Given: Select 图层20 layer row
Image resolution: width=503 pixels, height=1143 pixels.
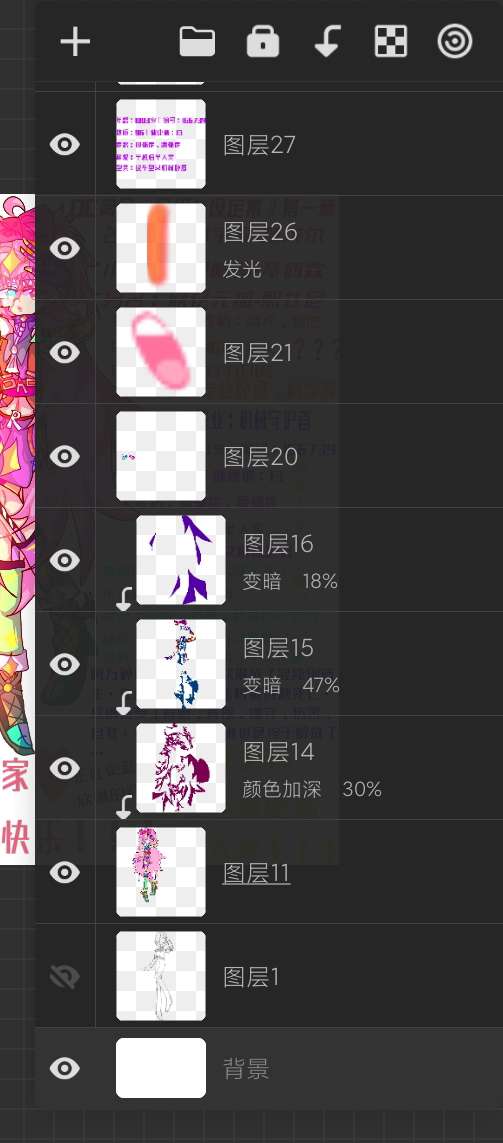Looking at the screenshot, I should (269, 456).
